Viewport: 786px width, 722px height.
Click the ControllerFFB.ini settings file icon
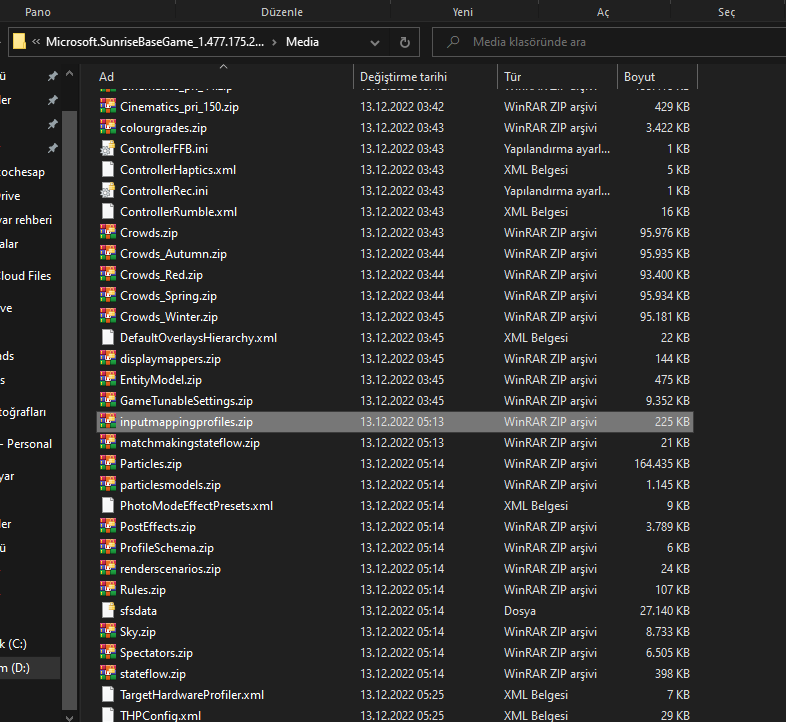point(108,148)
